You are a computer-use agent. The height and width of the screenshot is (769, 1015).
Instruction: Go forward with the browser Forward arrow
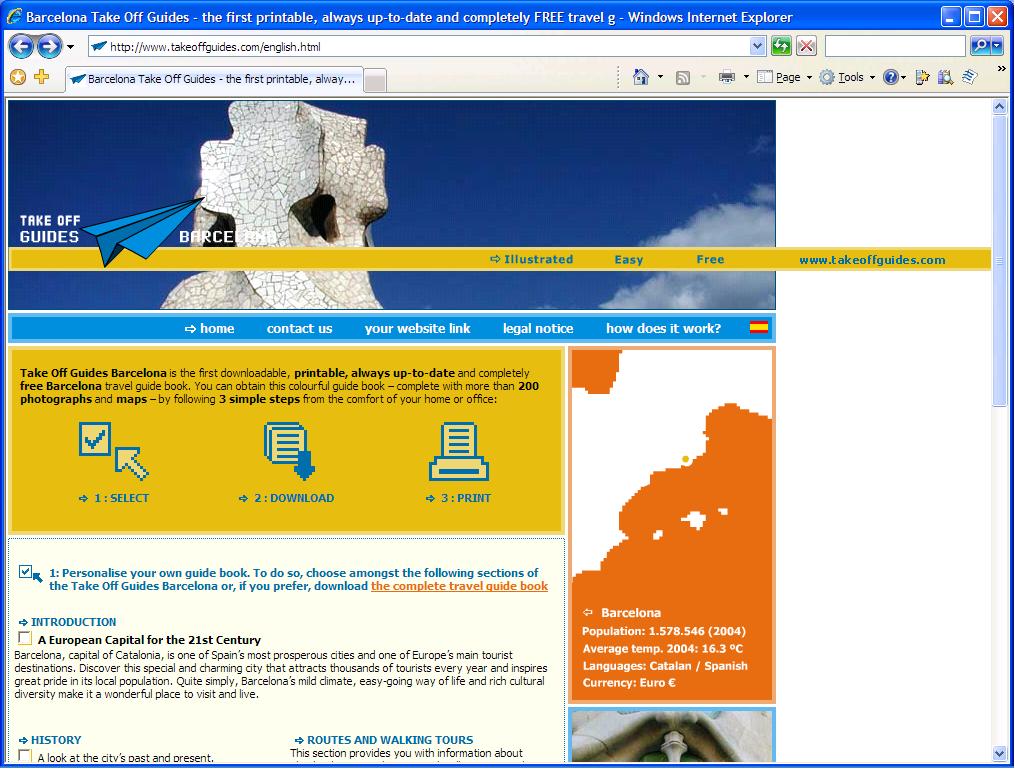coord(49,46)
